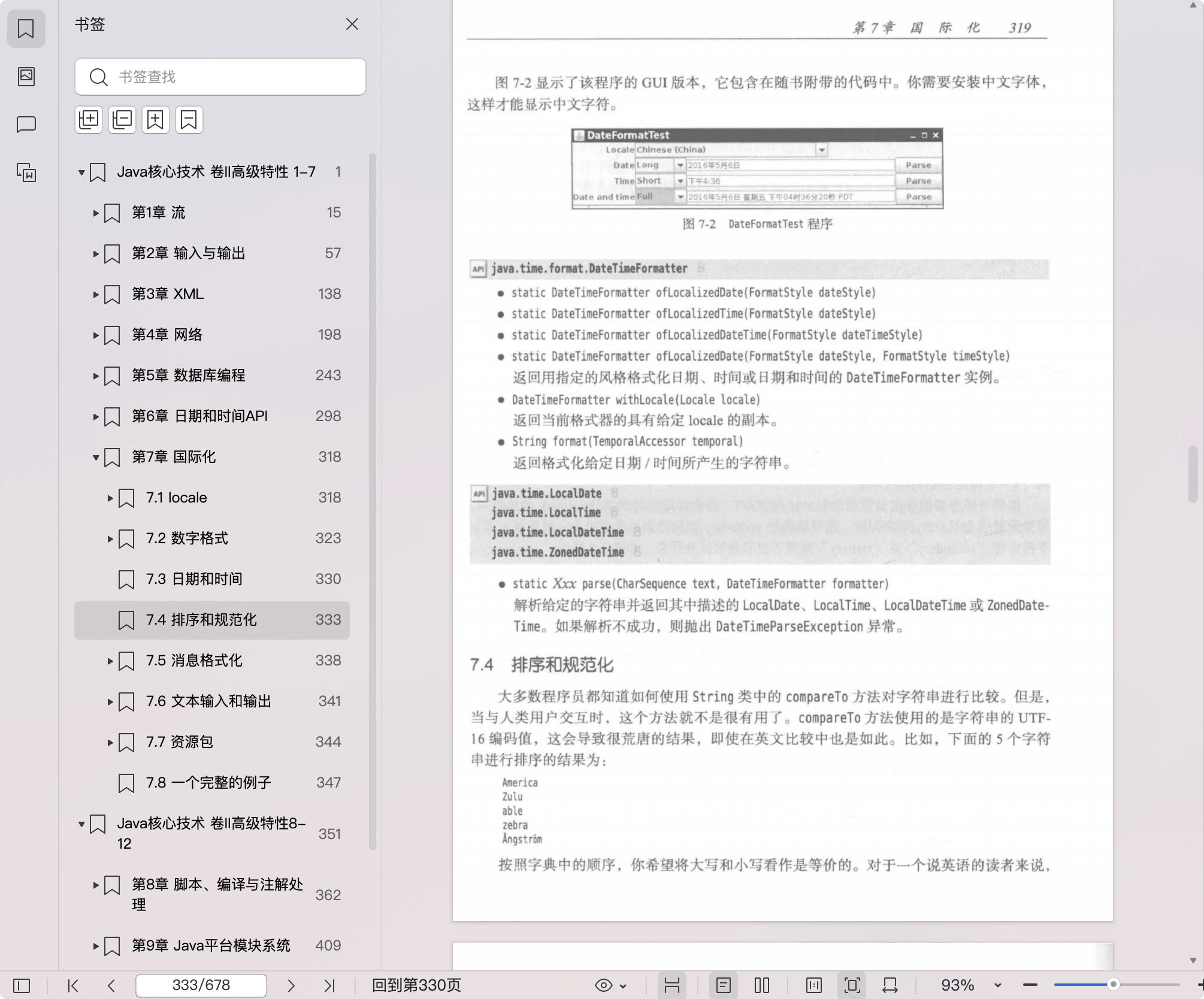Go to last page button
Screen dimensions: 1204x999
coord(329,985)
